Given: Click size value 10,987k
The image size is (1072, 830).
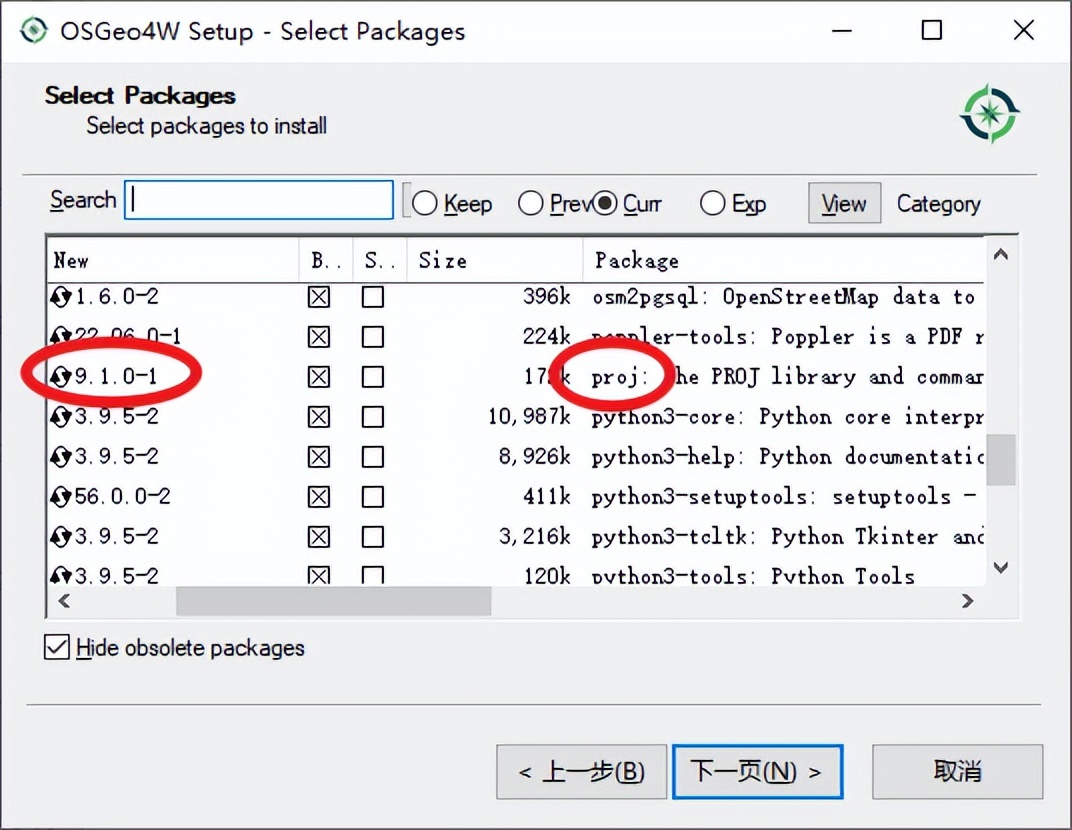Looking at the screenshot, I should (x=529, y=416).
